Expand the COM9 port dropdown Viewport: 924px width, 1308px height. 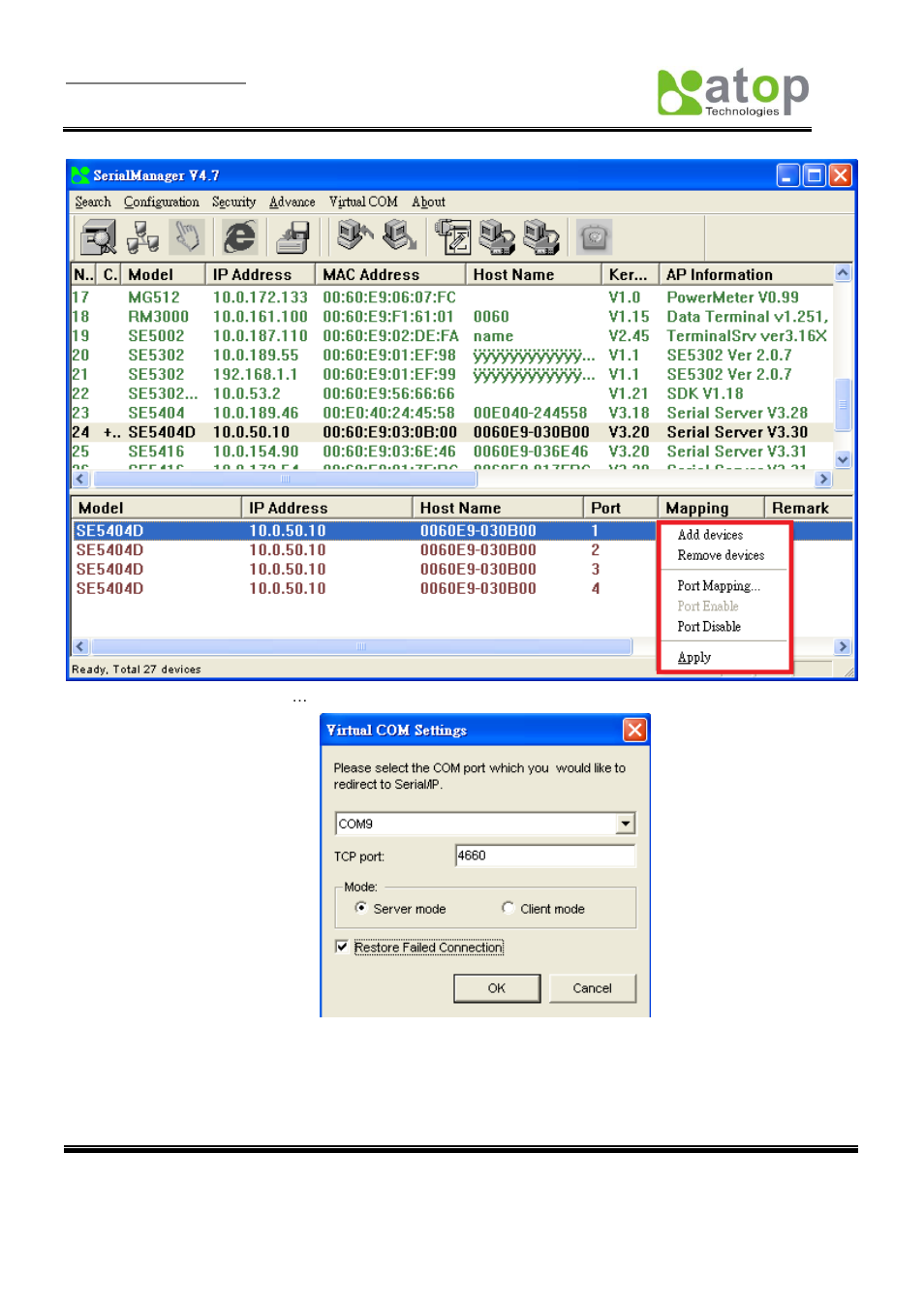(626, 824)
